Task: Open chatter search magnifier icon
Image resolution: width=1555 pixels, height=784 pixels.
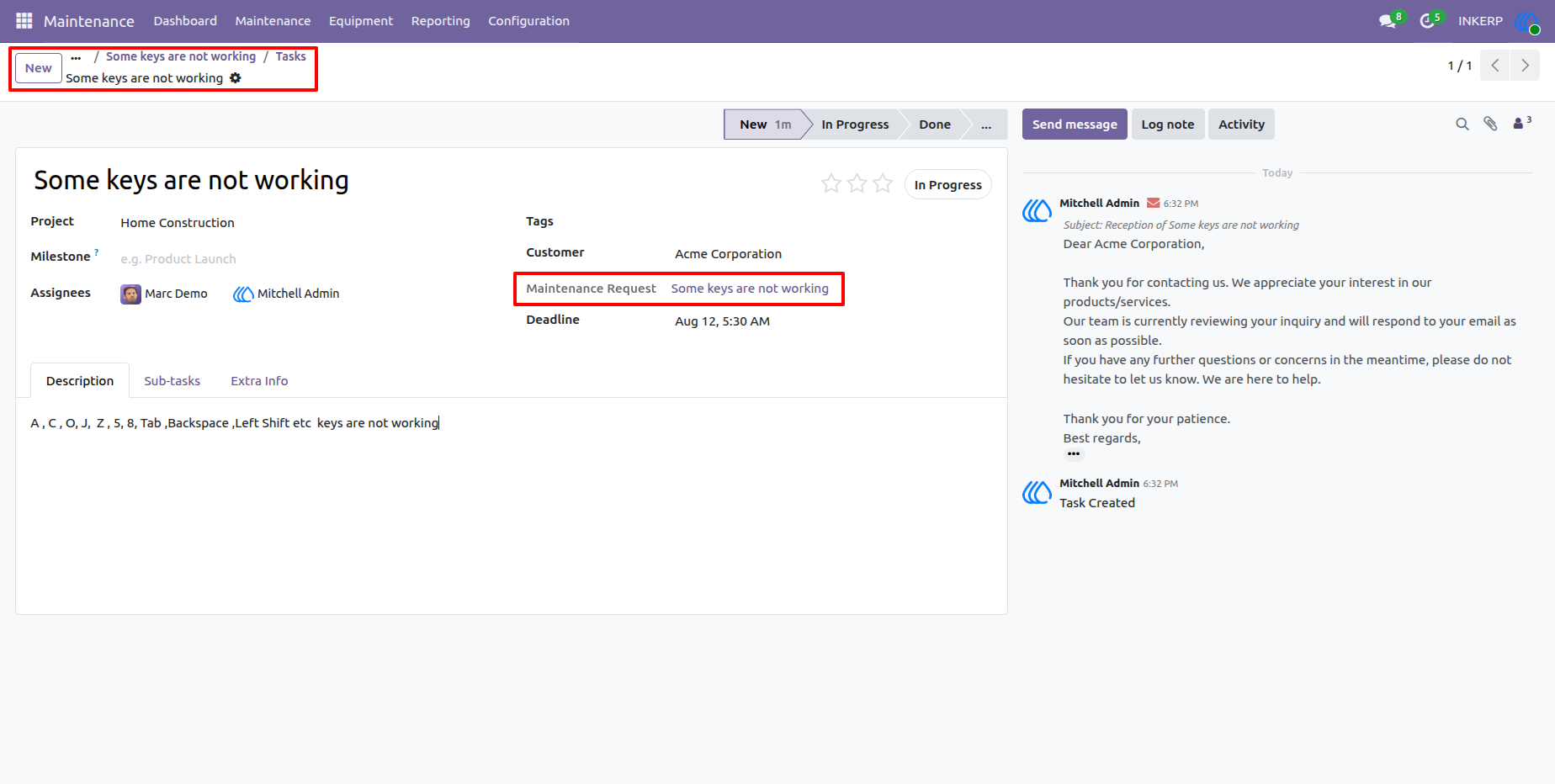Action: point(1462,124)
